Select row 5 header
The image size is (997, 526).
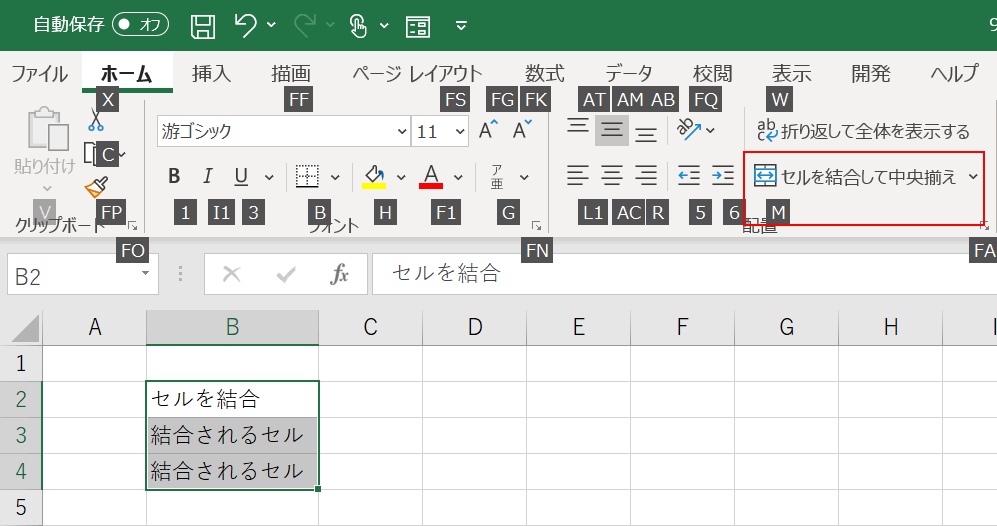21,507
